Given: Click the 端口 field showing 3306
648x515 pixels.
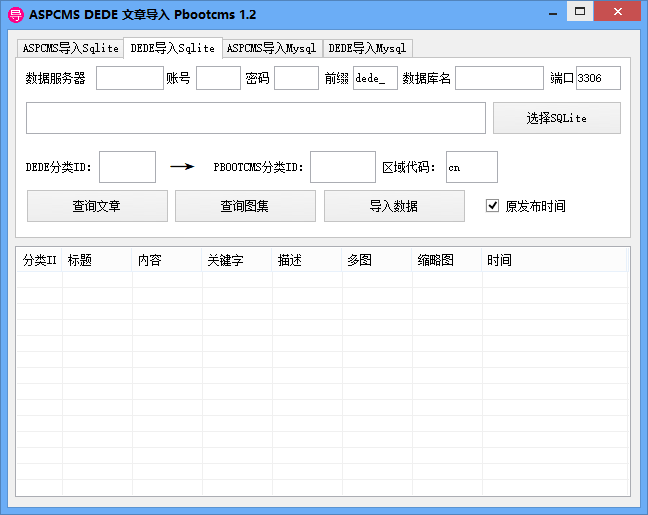Looking at the screenshot, I should click(598, 78).
